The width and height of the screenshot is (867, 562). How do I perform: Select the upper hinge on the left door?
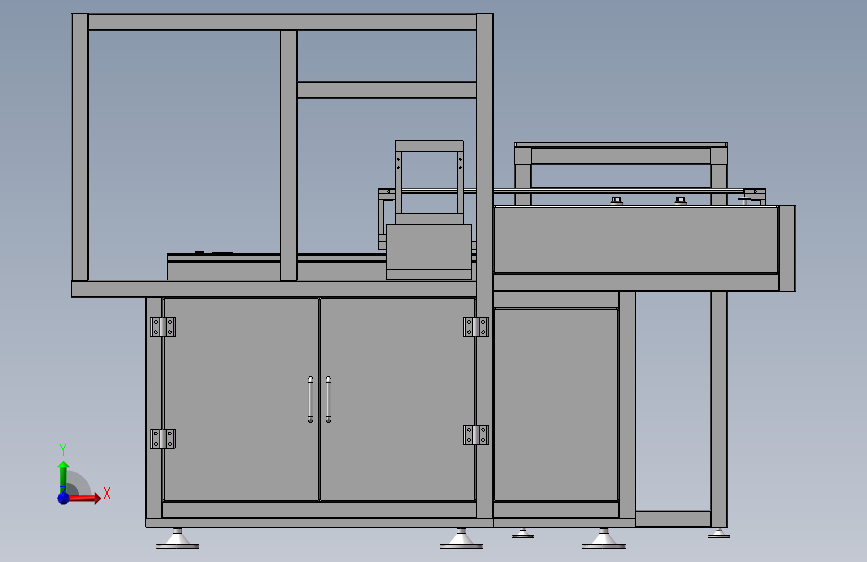tap(163, 327)
